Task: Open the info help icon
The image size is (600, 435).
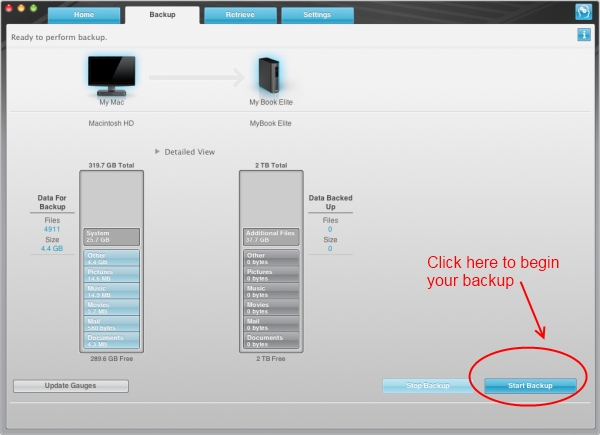Action: click(x=584, y=35)
